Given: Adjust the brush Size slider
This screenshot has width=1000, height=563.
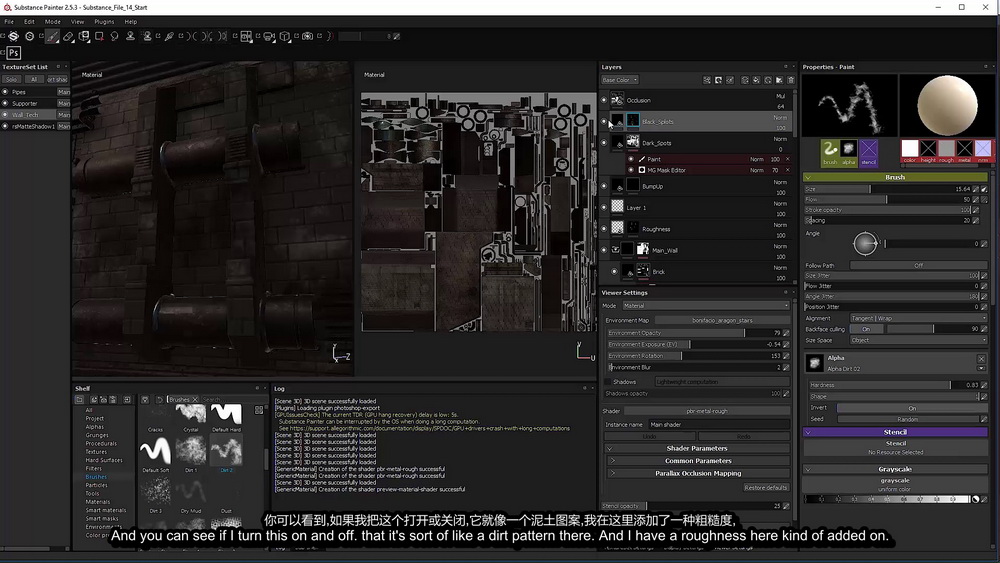Looking at the screenshot, I should [887, 189].
